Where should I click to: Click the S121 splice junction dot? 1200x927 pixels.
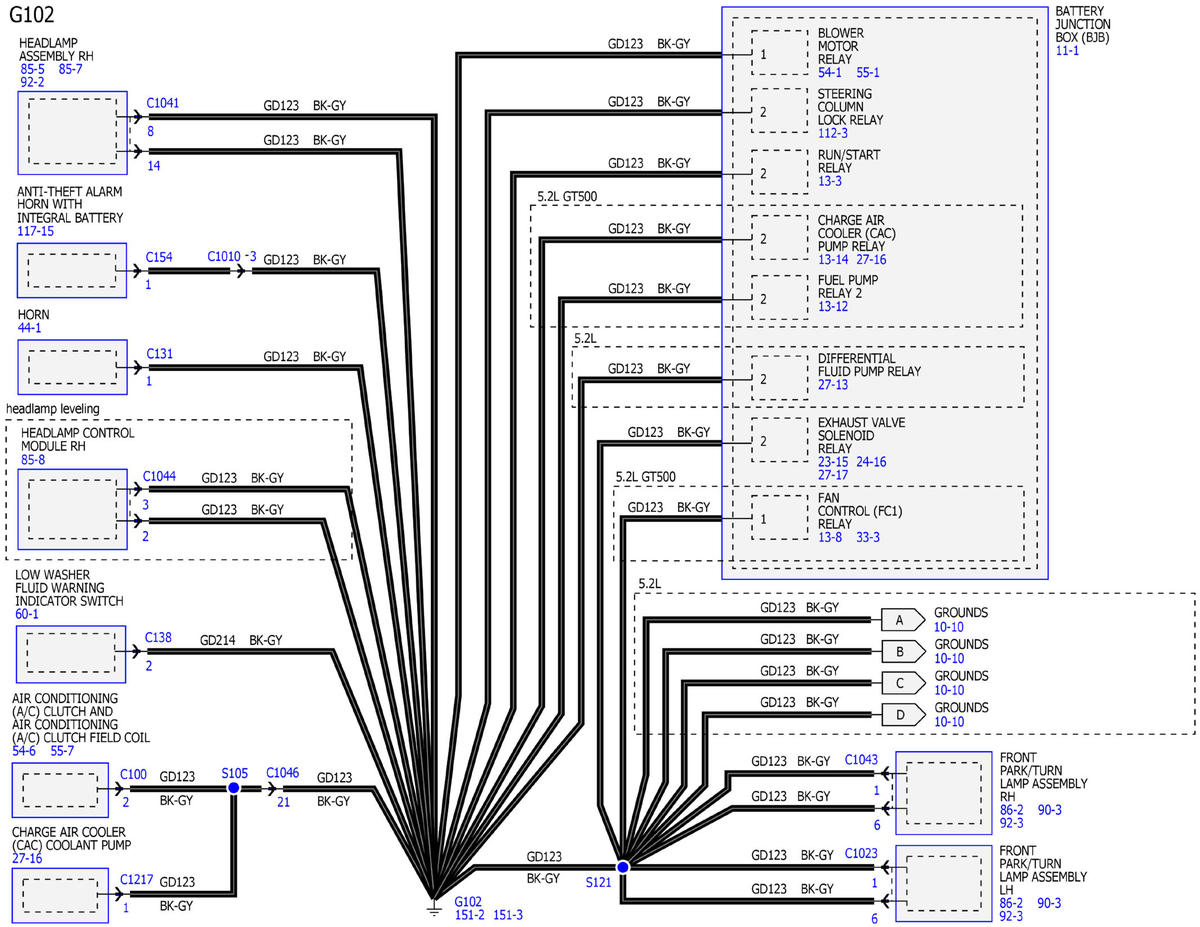tap(622, 867)
